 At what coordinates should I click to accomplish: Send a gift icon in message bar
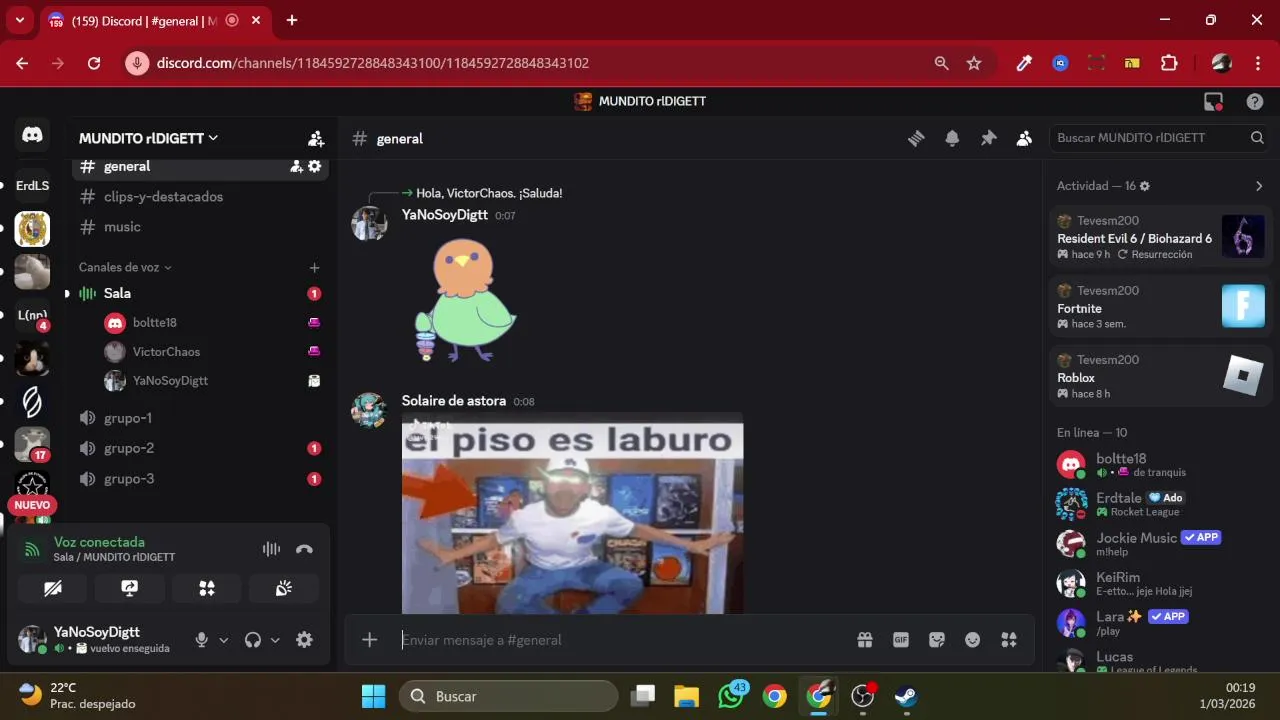coord(865,640)
